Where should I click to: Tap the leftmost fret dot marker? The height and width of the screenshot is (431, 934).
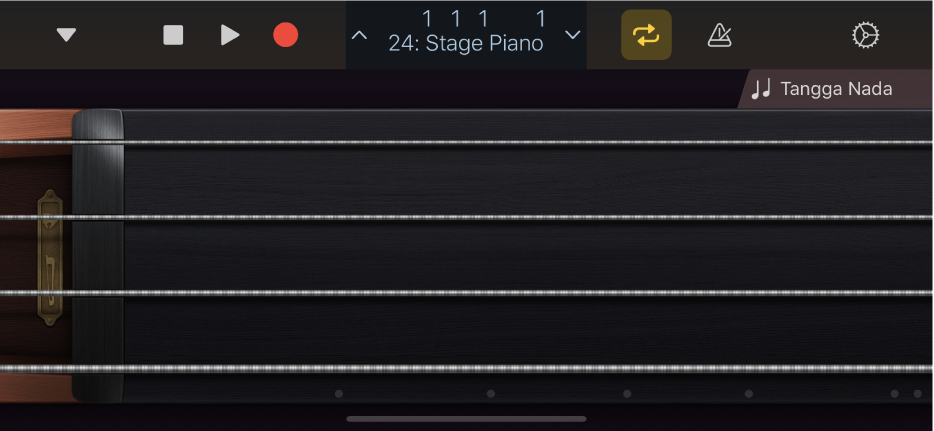[338, 394]
